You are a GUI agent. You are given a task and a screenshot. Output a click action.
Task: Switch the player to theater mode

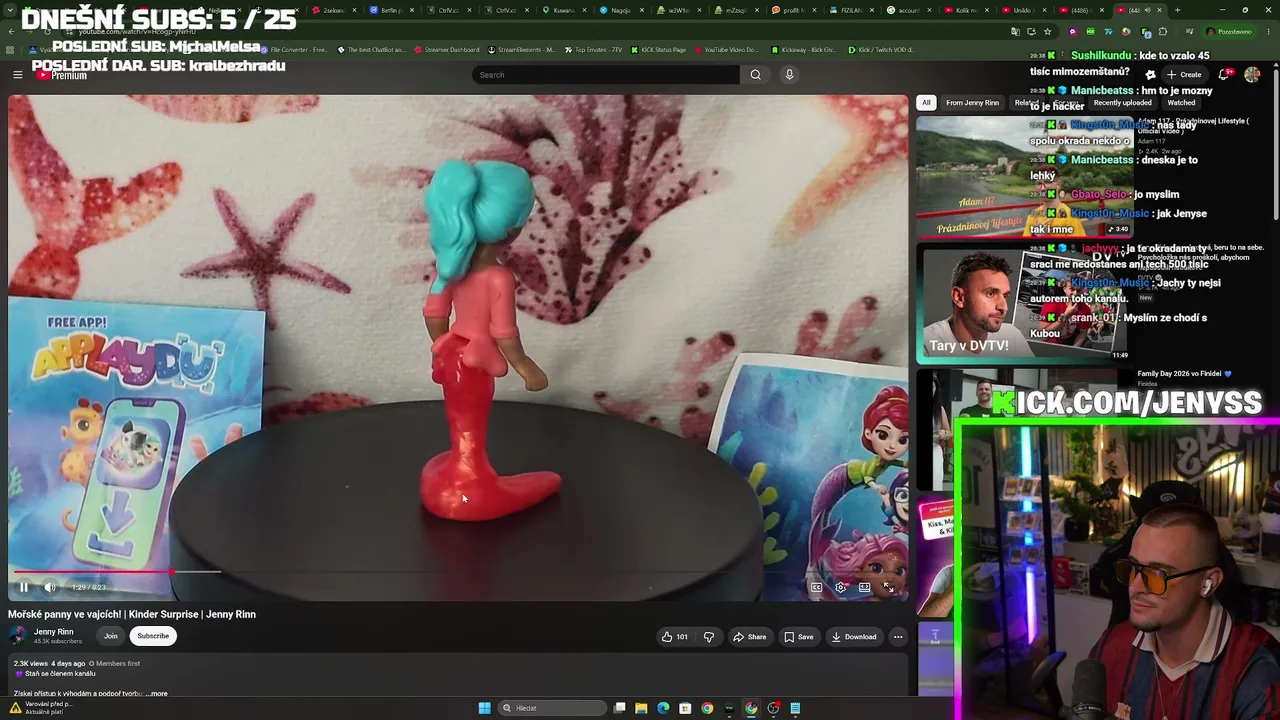coord(864,587)
